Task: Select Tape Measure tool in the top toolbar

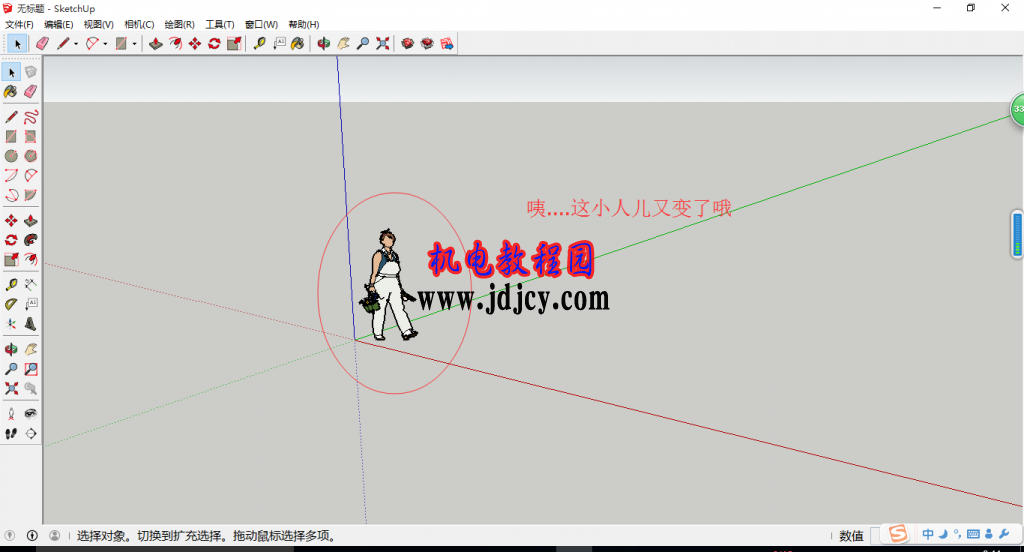Action: point(259,44)
